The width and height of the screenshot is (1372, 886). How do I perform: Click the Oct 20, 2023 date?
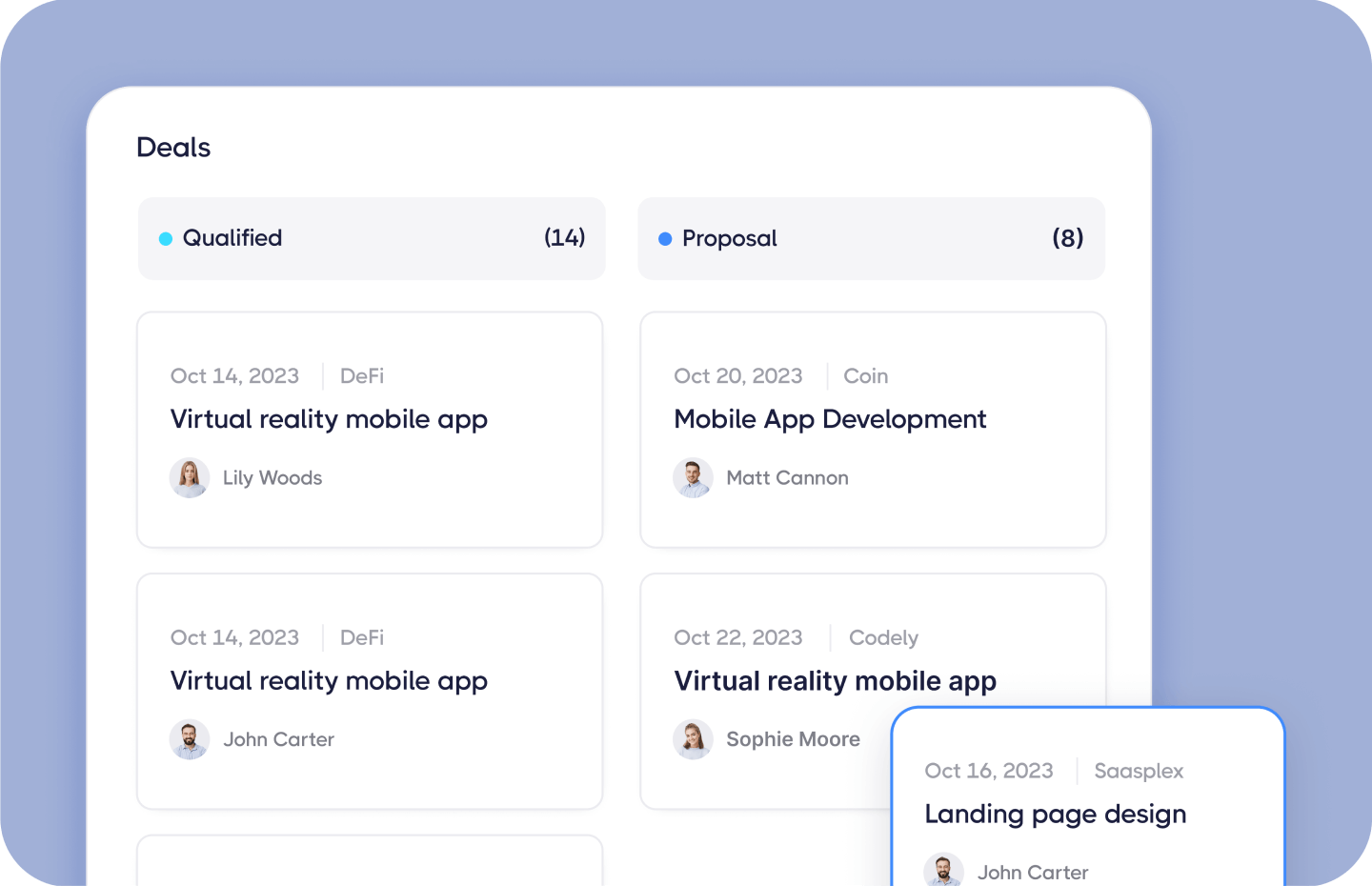pyautogui.click(x=738, y=376)
